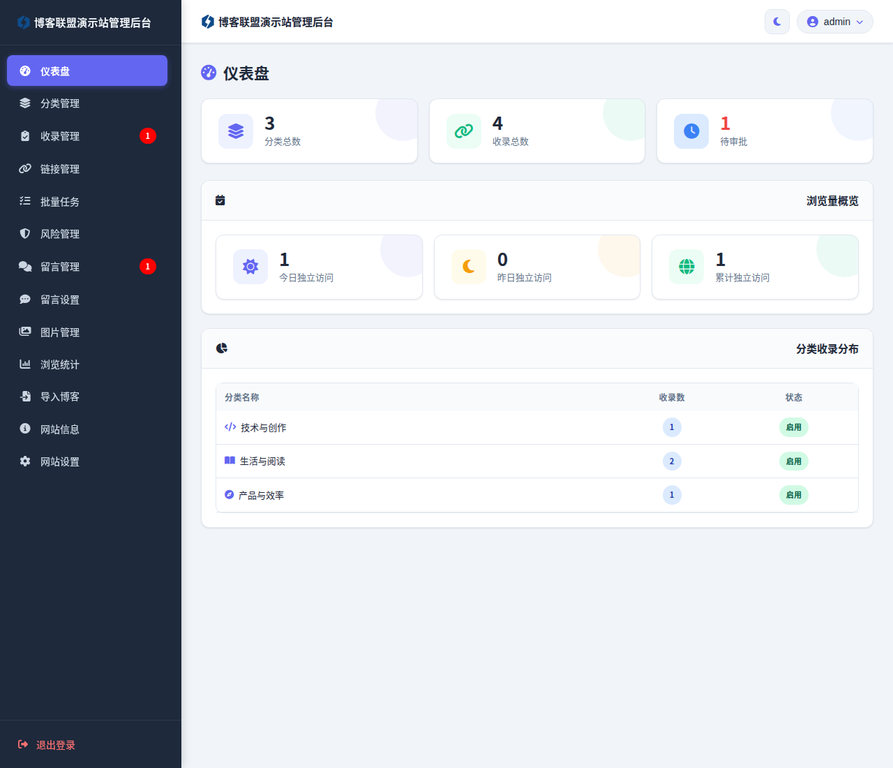The image size is (893, 768).
Task: Click the count badge 2 for 生活与阅读
Action: pyautogui.click(x=671, y=461)
